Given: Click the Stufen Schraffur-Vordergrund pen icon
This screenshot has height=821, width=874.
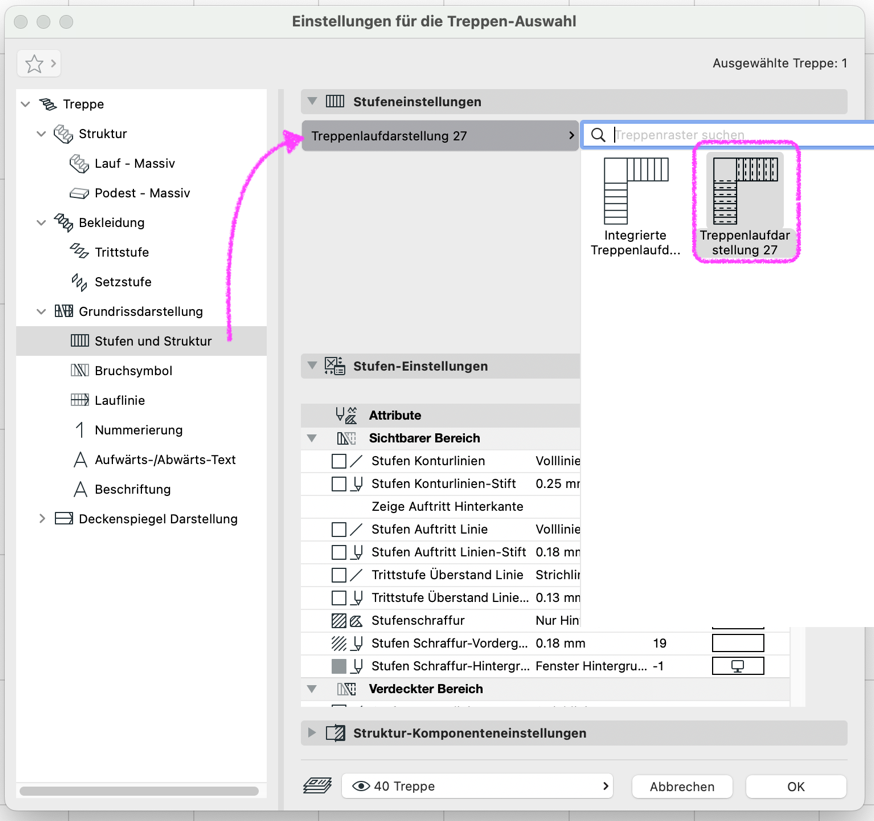Looking at the screenshot, I should [357, 643].
